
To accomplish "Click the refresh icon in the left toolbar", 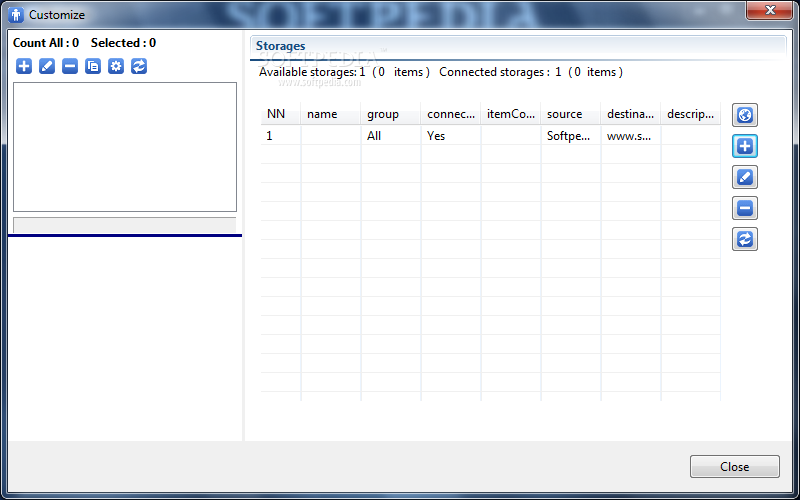I will (x=139, y=66).
